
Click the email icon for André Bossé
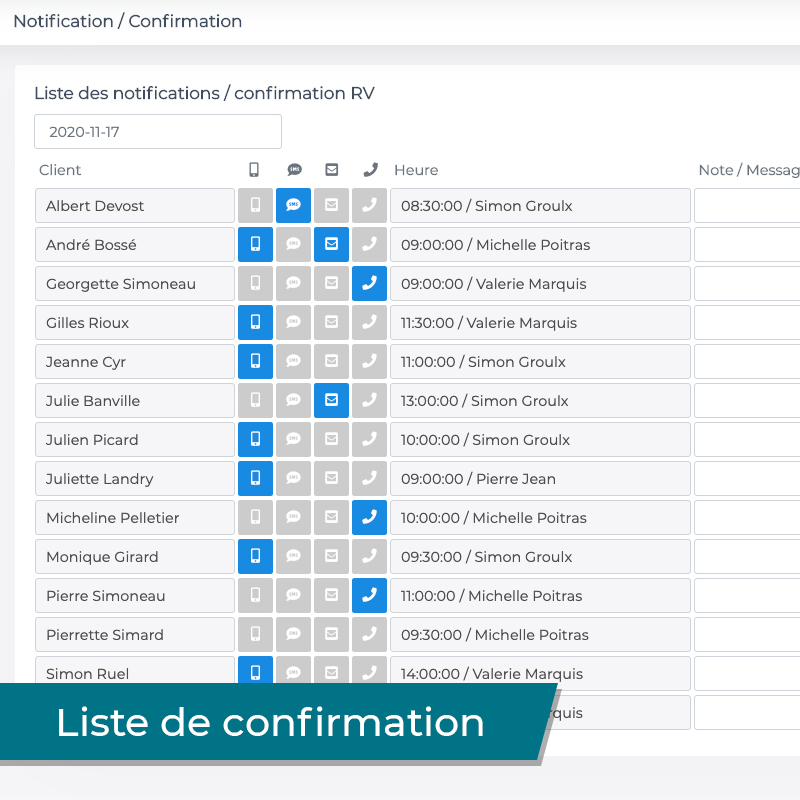point(331,245)
